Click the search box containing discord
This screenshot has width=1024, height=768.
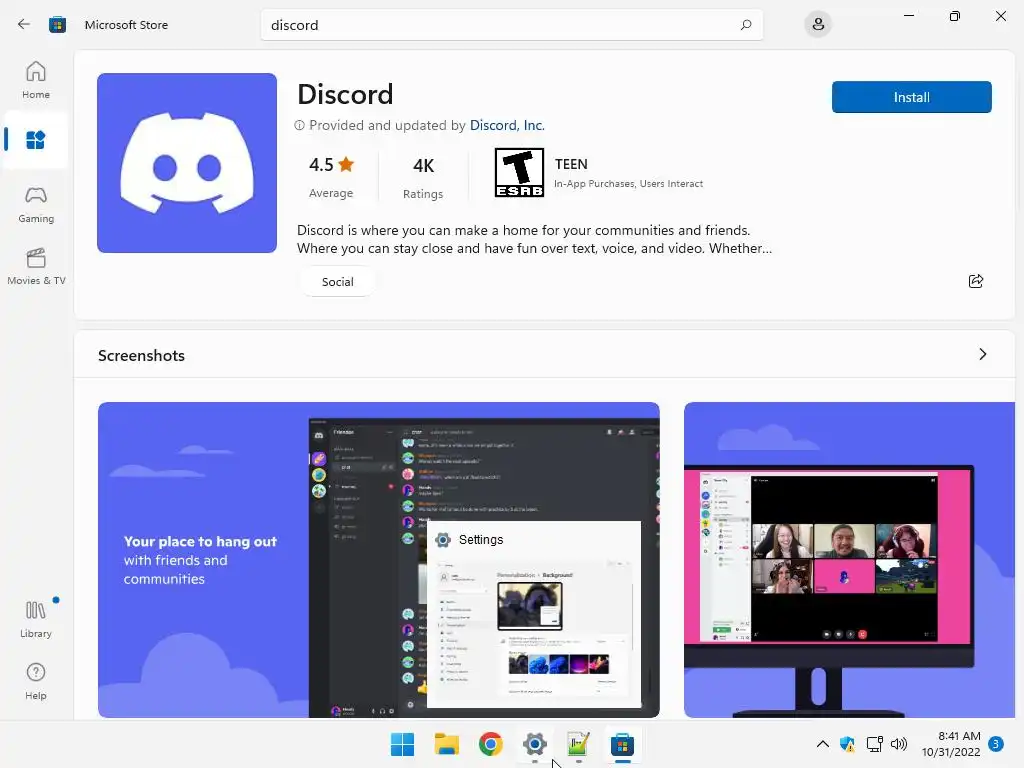[511, 25]
